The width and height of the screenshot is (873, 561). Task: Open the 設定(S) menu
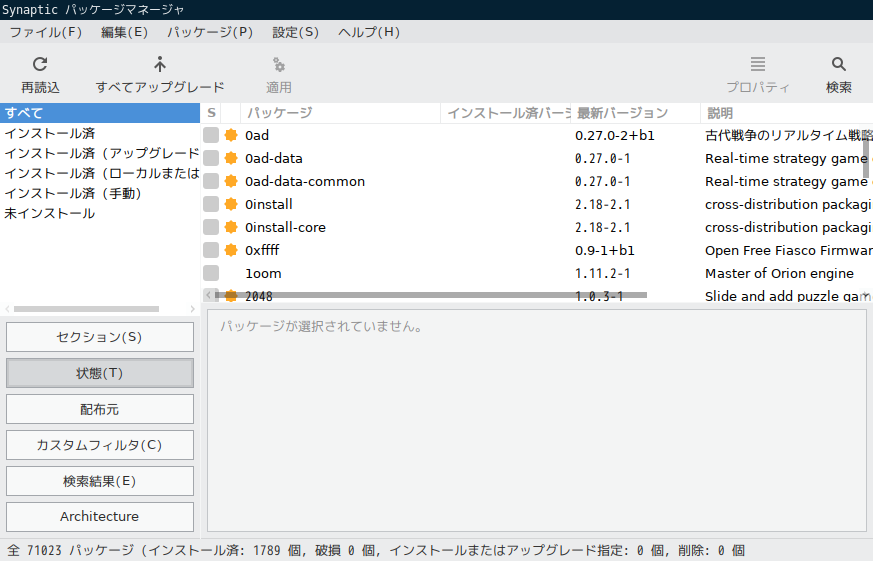(x=295, y=32)
